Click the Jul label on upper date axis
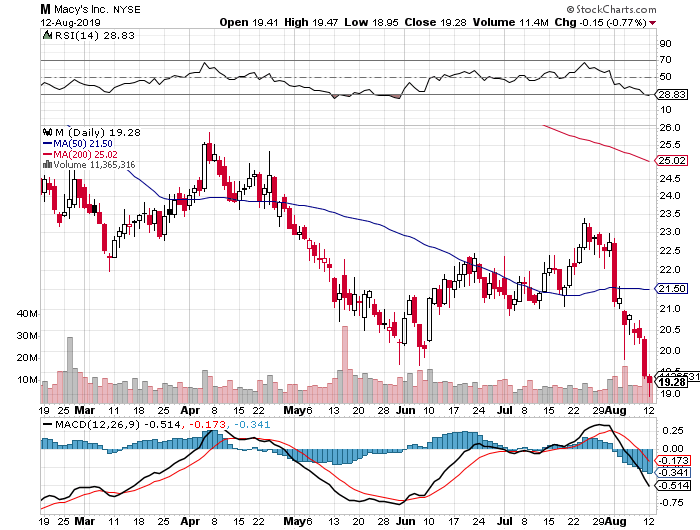 click(504, 410)
